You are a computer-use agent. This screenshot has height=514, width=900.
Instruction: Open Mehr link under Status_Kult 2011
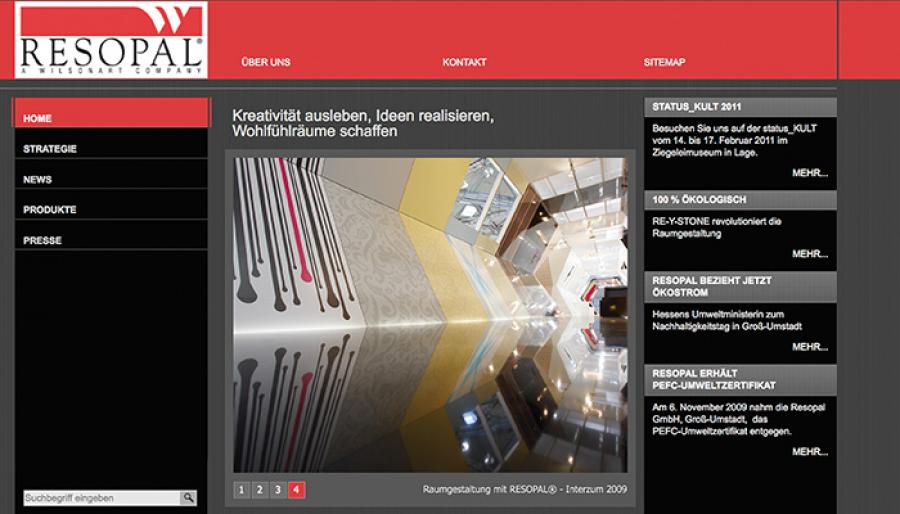(810, 173)
